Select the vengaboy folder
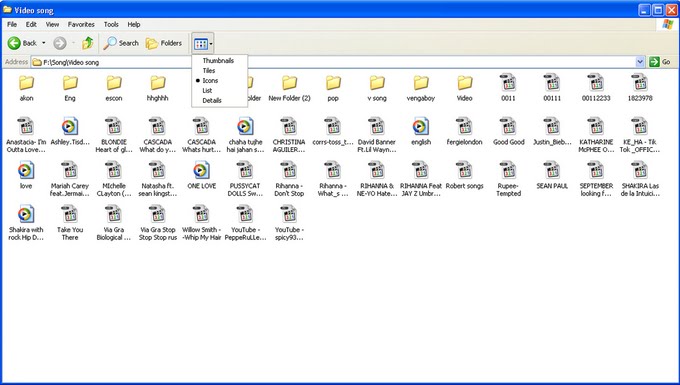680x385 pixels. click(x=421, y=88)
